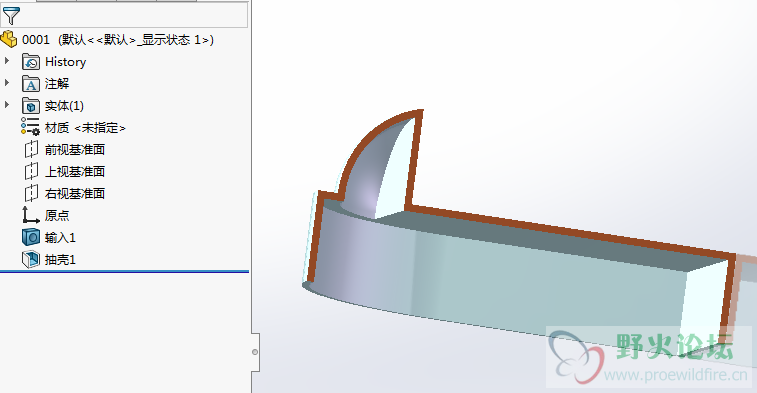Select the History folder icon

tap(31, 62)
